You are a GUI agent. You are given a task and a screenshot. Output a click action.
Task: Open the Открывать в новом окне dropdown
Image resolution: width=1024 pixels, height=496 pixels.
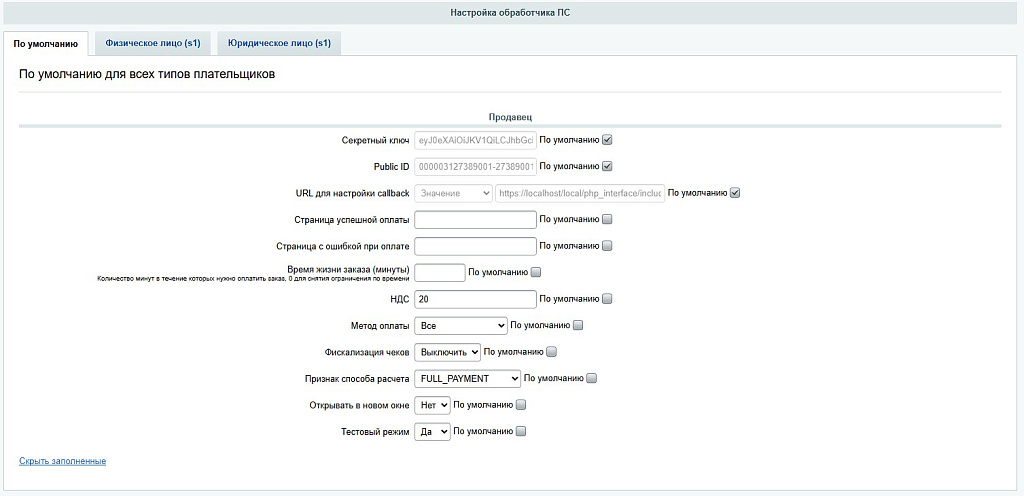(432, 405)
